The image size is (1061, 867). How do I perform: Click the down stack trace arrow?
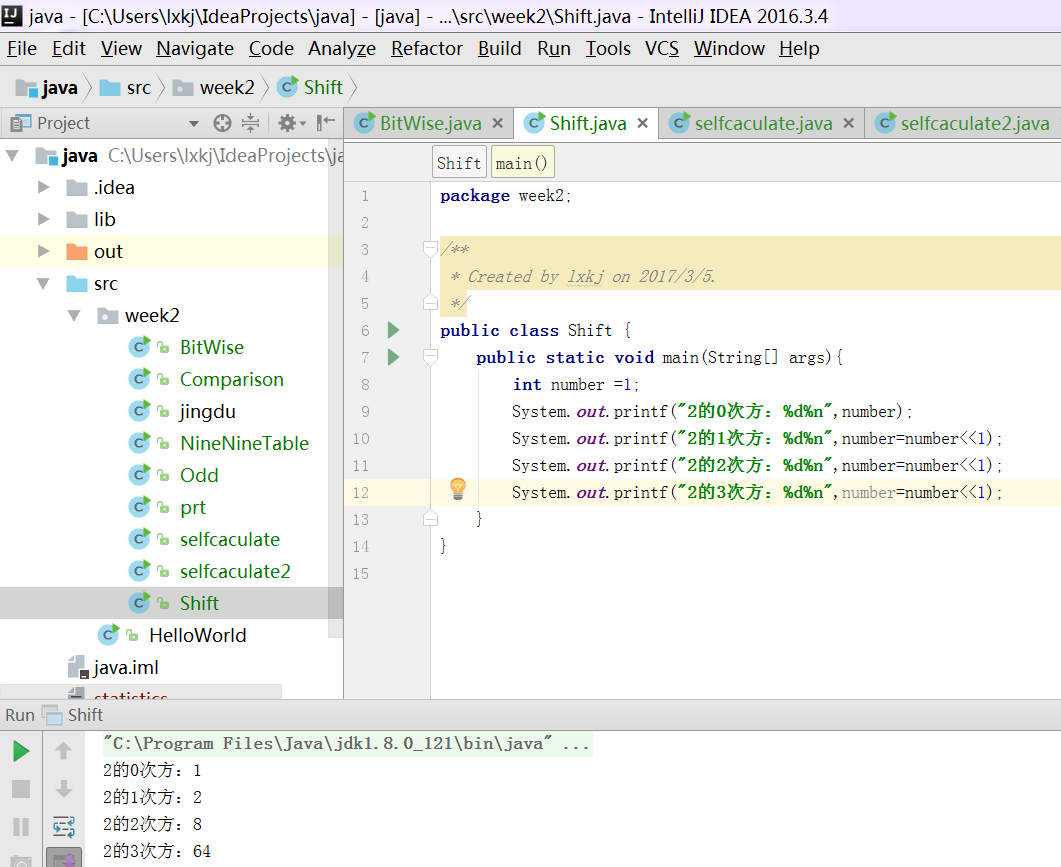point(64,788)
